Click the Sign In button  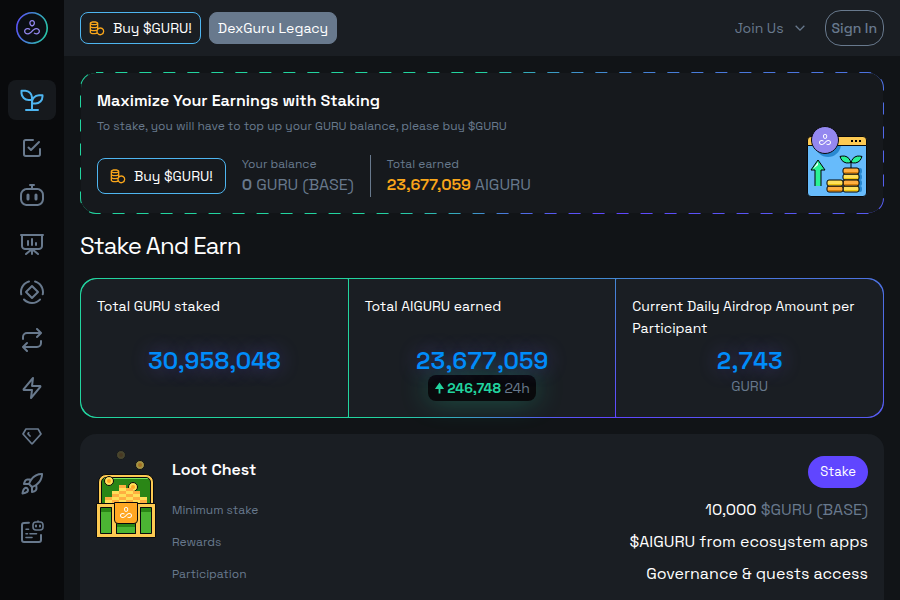[x=854, y=28]
